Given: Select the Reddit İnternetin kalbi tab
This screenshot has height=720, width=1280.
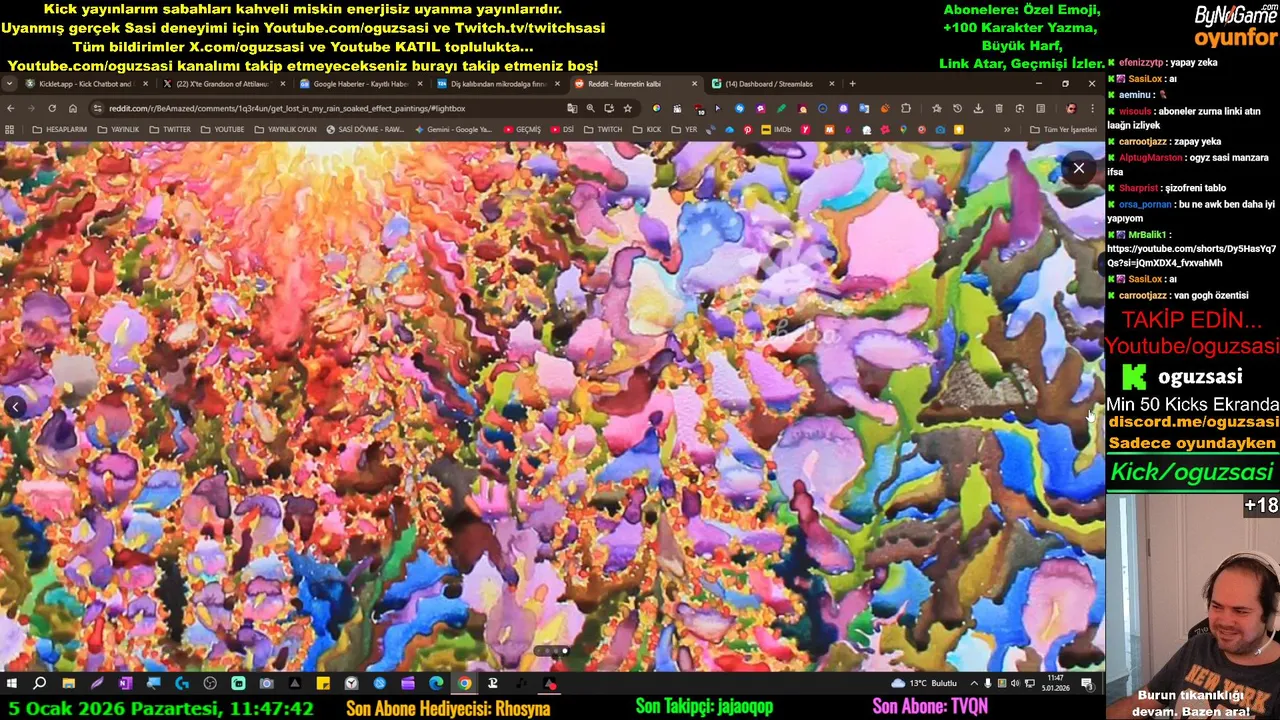Looking at the screenshot, I should pos(635,84).
